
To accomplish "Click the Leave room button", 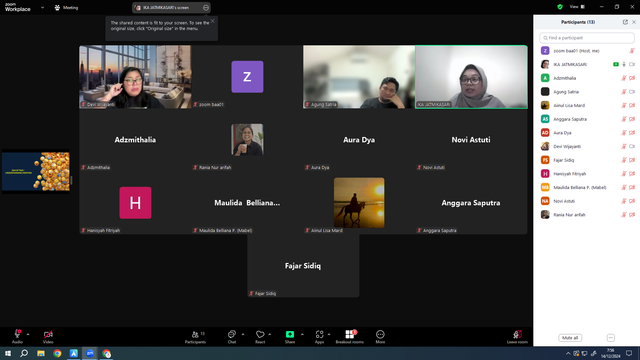I will point(517,336).
